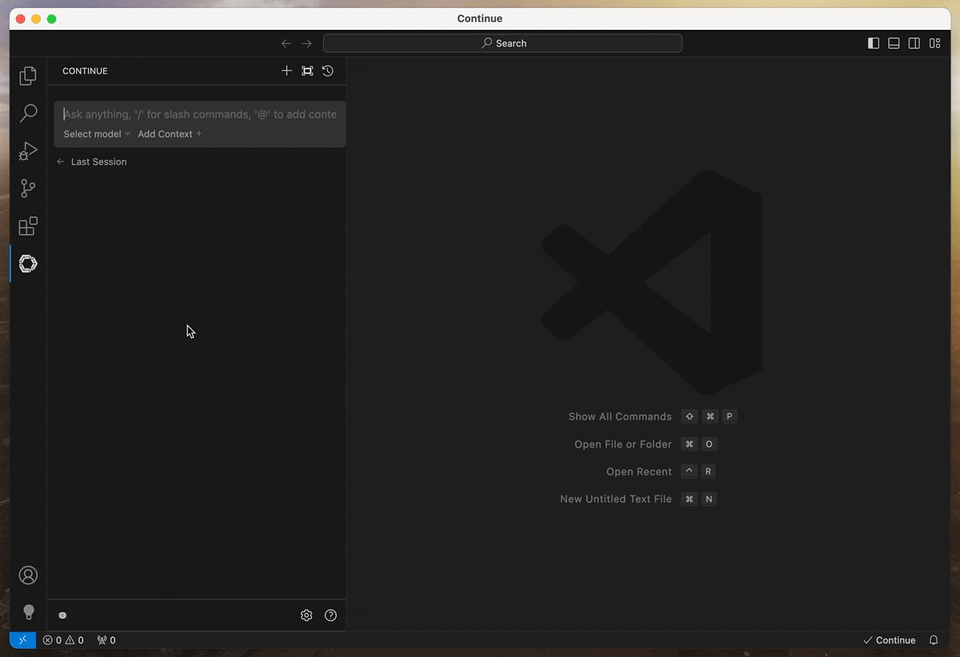This screenshot has height=657, width=960.
Task: Open ports forwarded indicator in status bar
Action: point(107,640)
